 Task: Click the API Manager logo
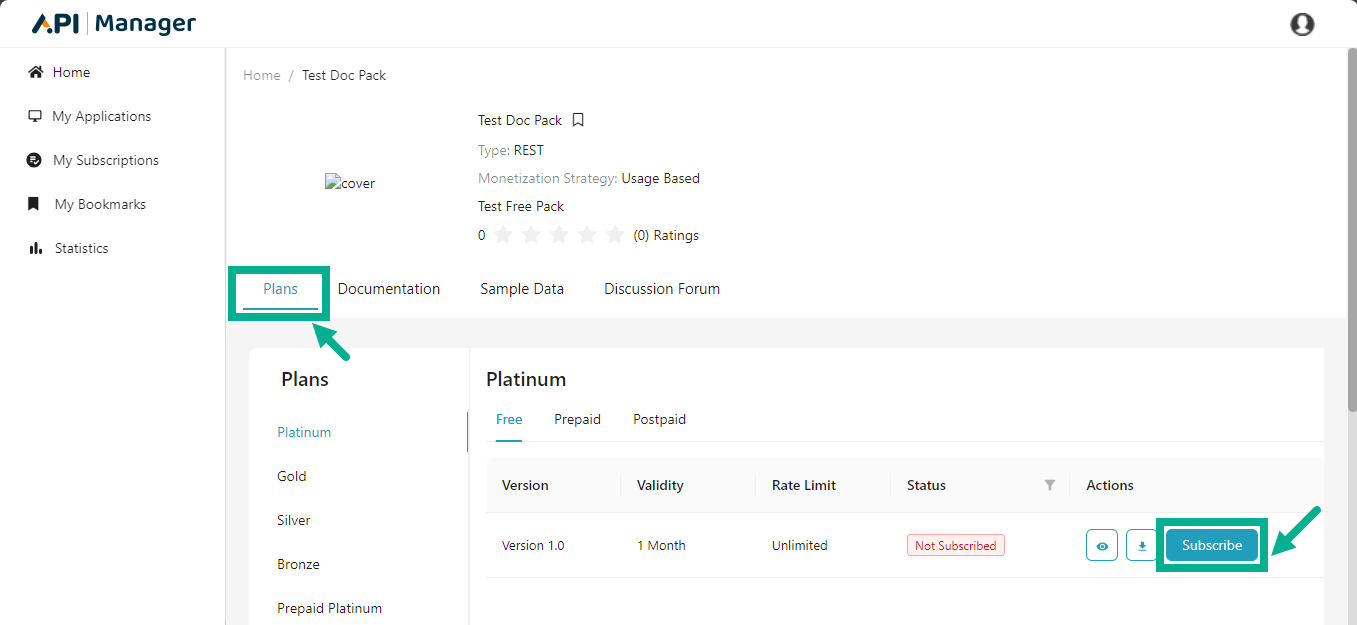[x=114, y=24]
